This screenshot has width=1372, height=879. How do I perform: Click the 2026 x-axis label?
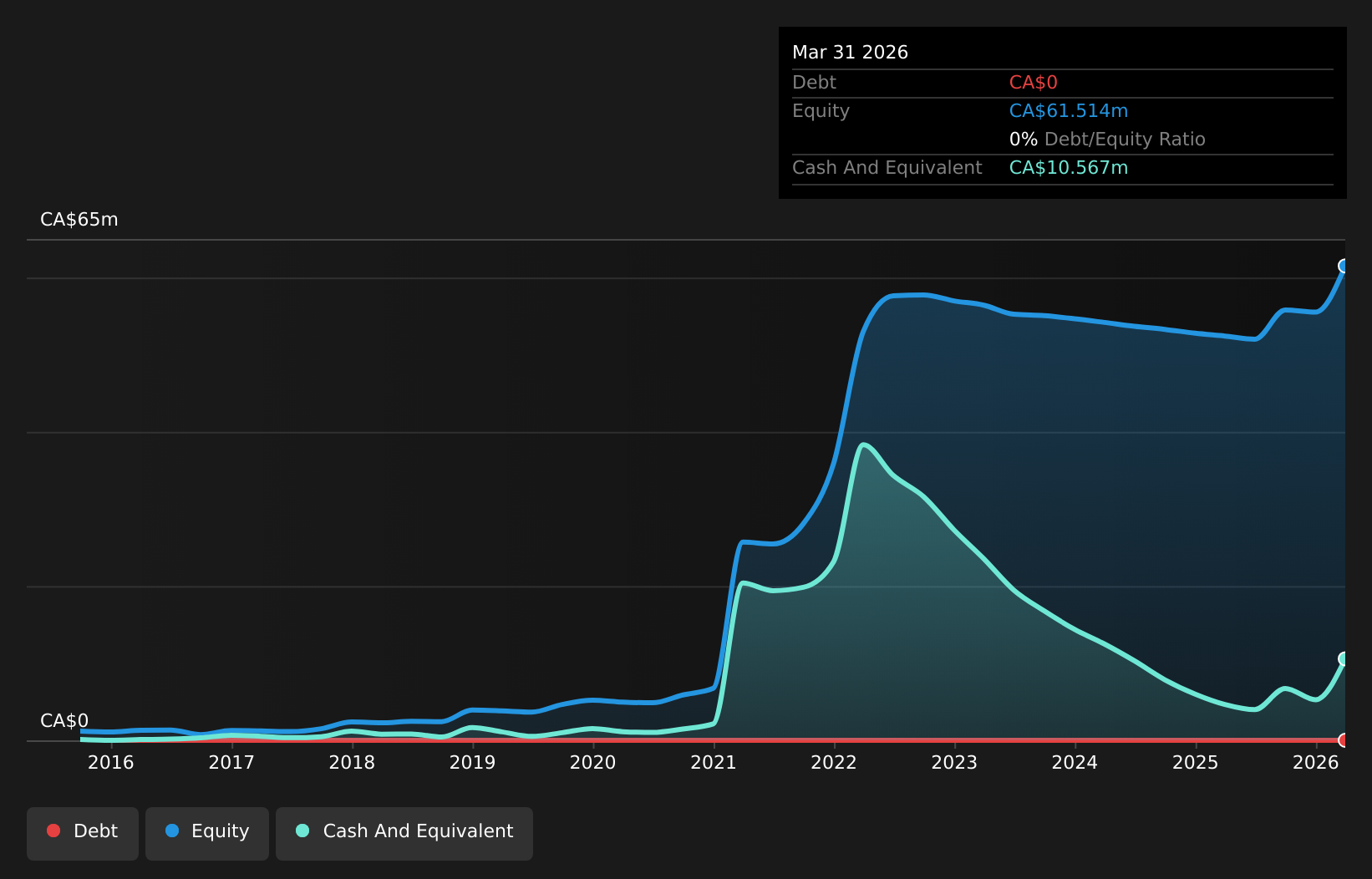pyautogui.click(x=1316, y=763)
